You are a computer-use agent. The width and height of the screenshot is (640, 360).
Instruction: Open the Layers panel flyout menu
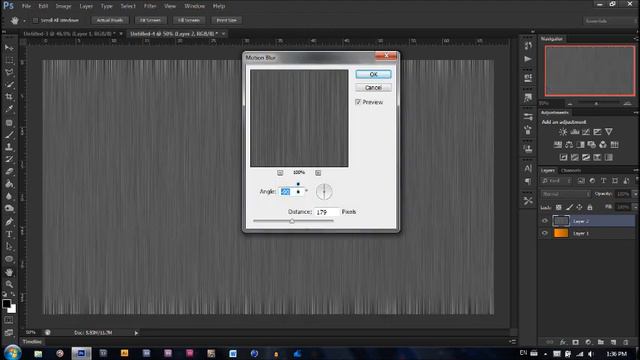(x=636, y=170)
